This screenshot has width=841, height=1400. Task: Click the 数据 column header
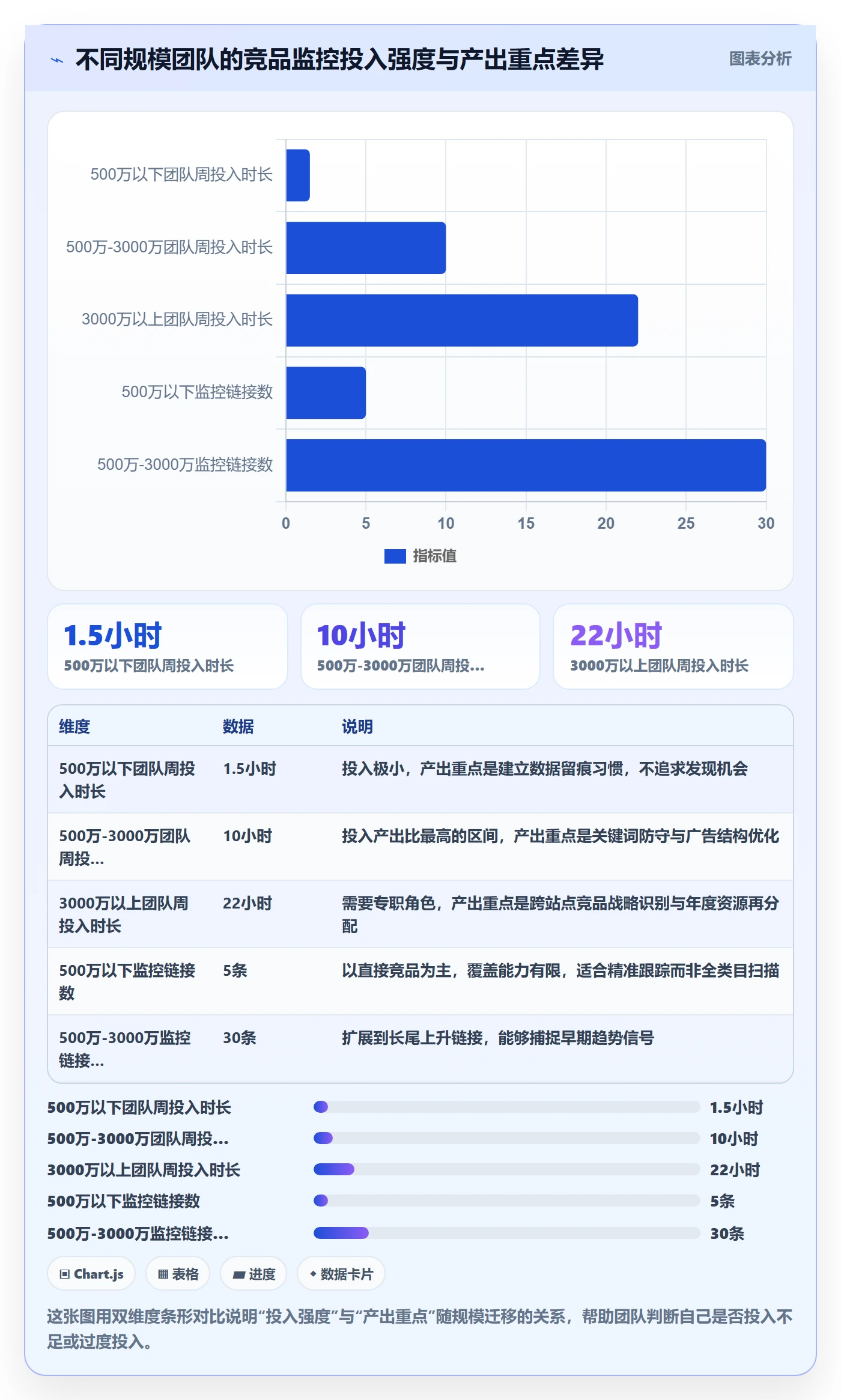pyautogui.click(x=238, y=726)
